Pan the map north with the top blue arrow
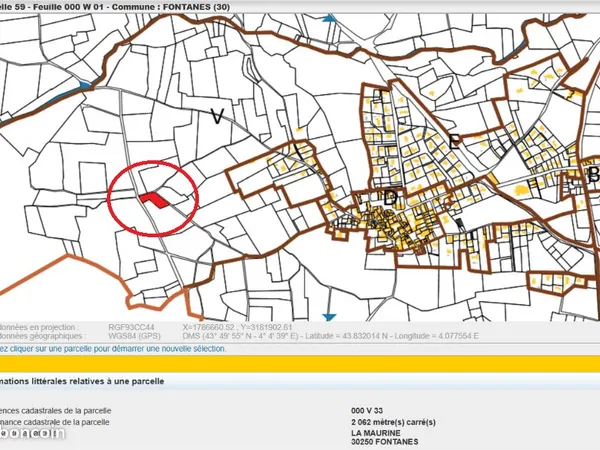This screenshot has width=600, height=450. [x=329, y=18]
